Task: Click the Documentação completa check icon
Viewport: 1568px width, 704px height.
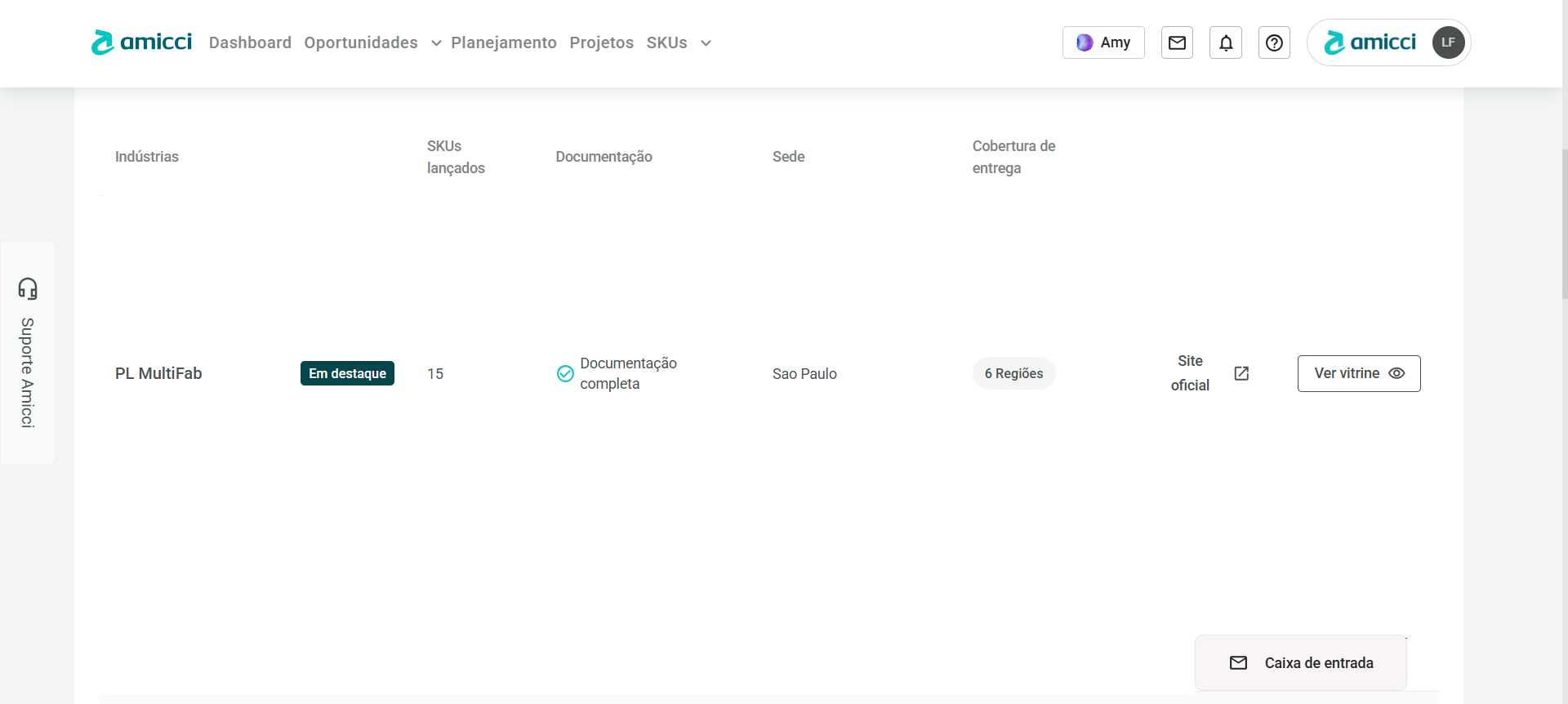Action: pos(565,373)
